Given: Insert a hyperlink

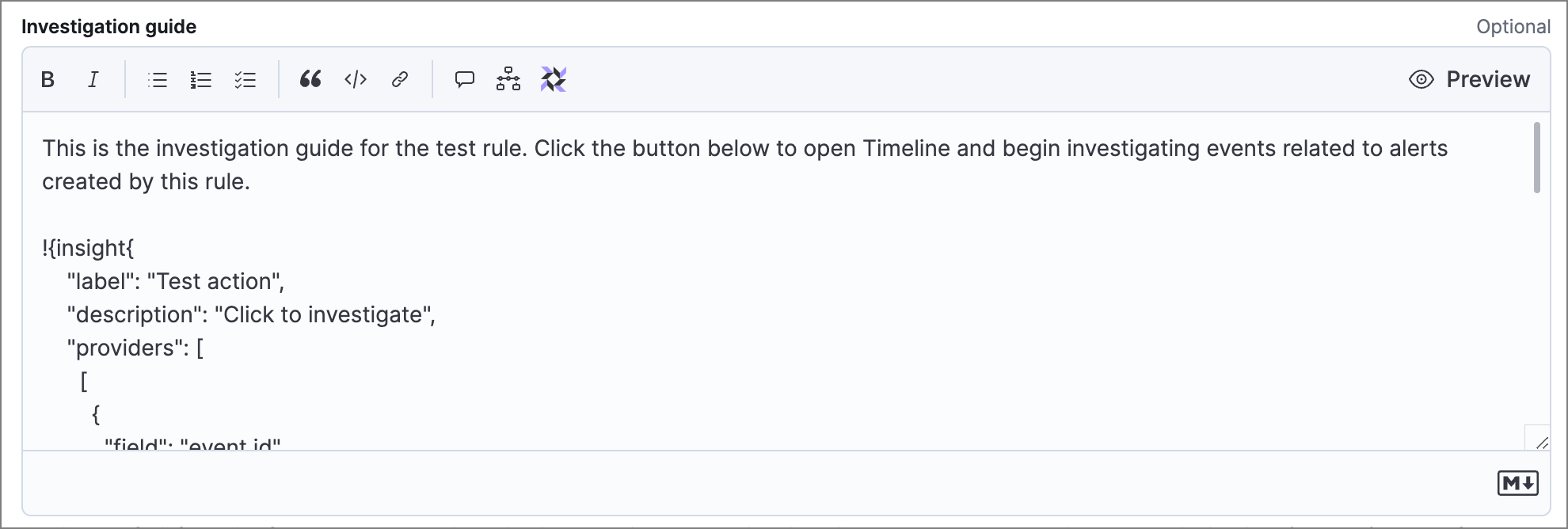Looking at the screenshot, I should [400, 79].
